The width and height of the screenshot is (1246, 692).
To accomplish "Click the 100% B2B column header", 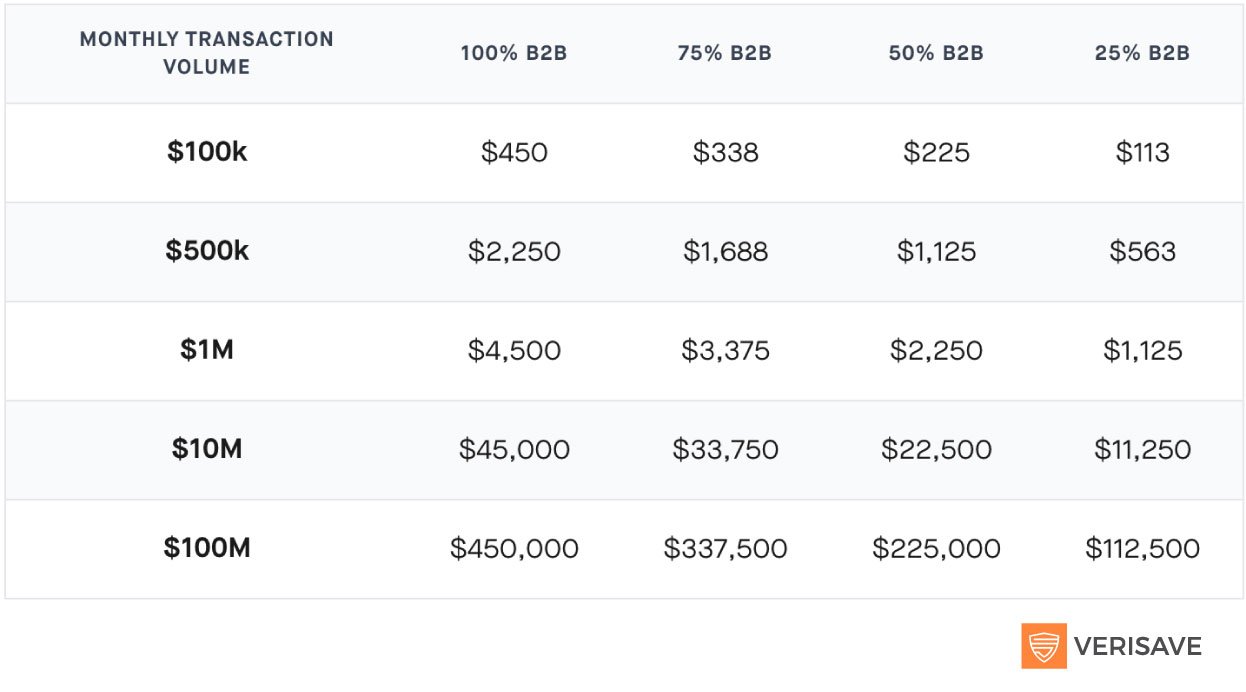I will 514,54.
